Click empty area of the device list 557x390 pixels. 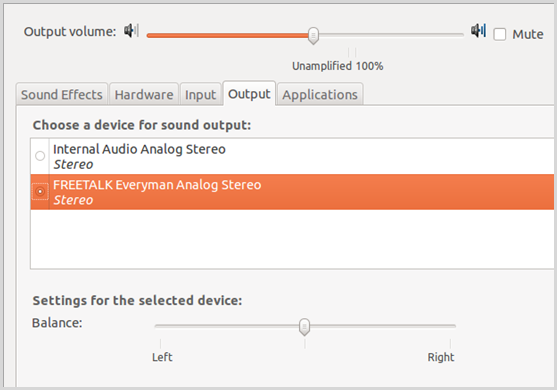tap(292, 239)
